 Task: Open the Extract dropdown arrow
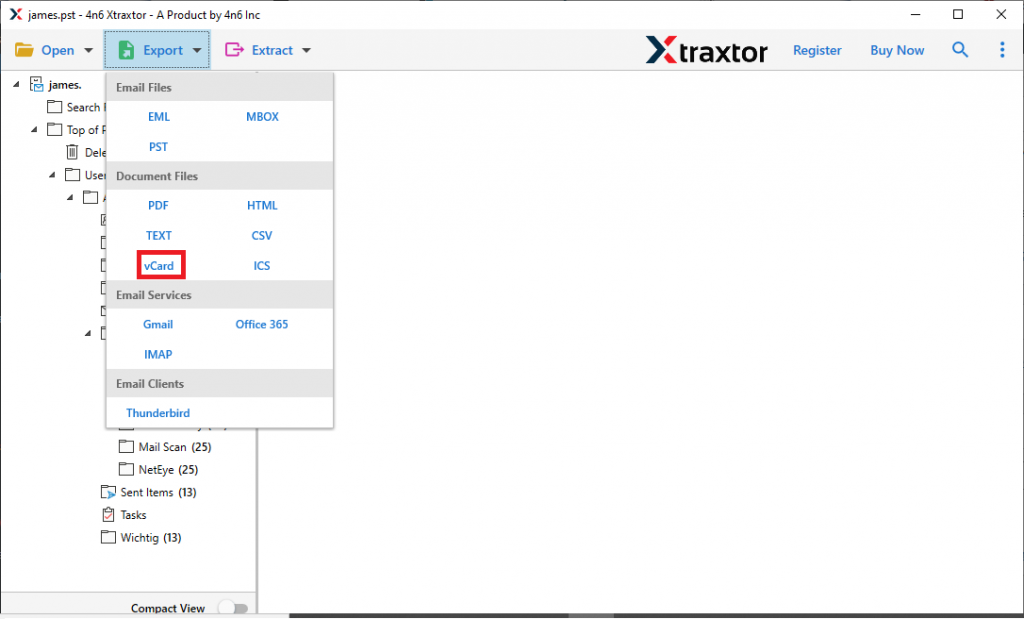(306, 49)
